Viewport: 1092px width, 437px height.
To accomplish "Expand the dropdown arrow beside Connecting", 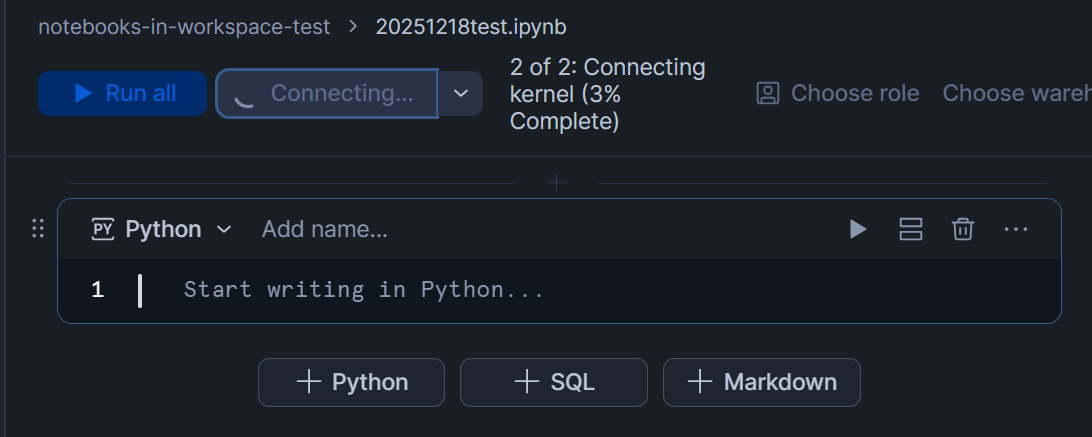I will 460,93.
